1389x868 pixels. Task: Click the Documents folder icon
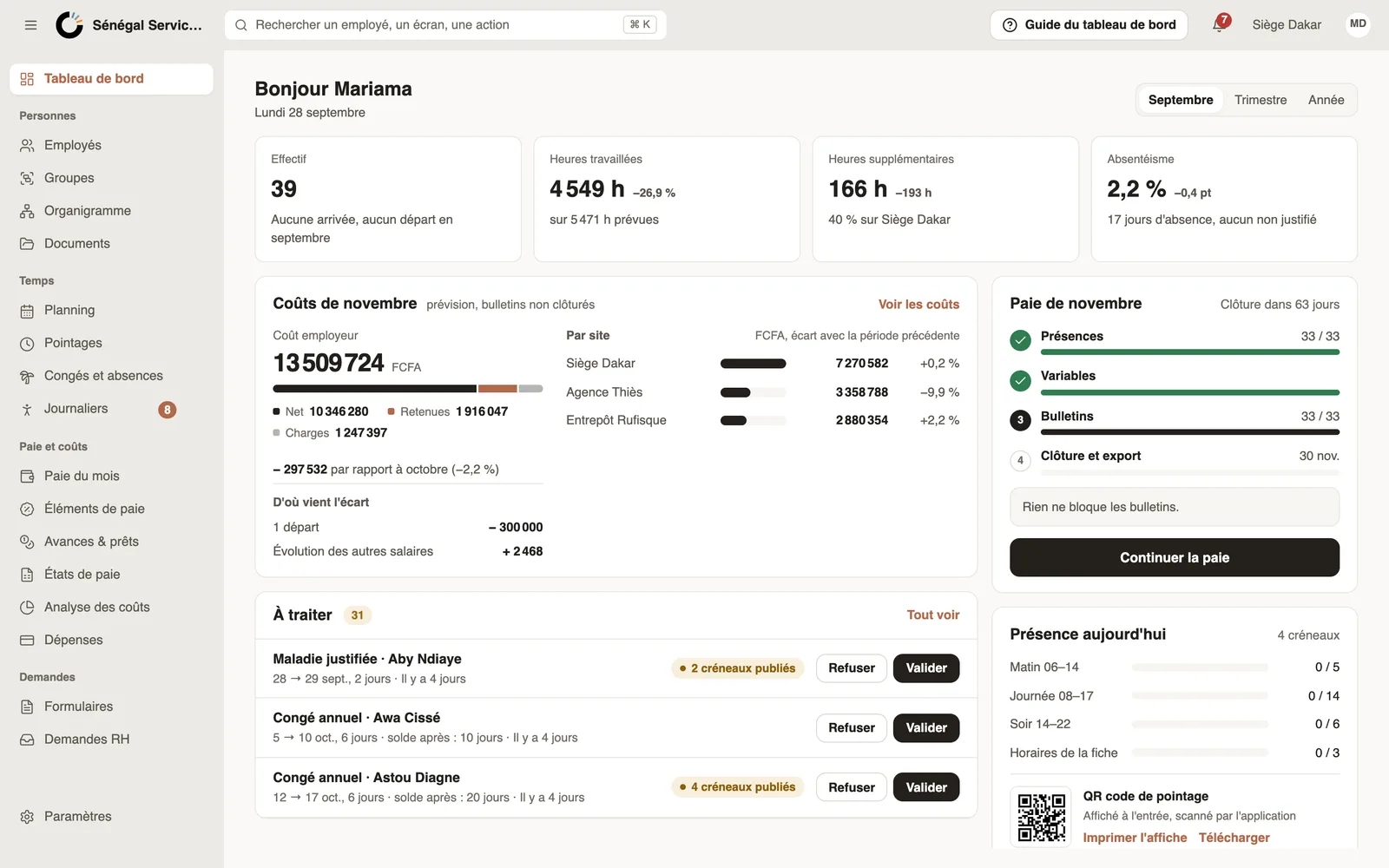[x=27, y=244]
